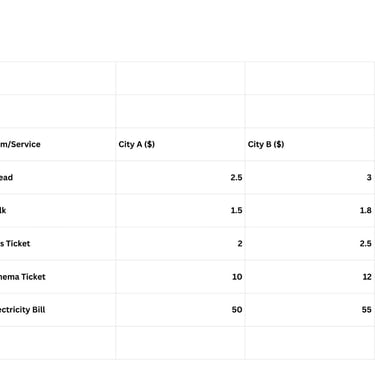Select the City A ($) header cell

[x=180, y=144]
